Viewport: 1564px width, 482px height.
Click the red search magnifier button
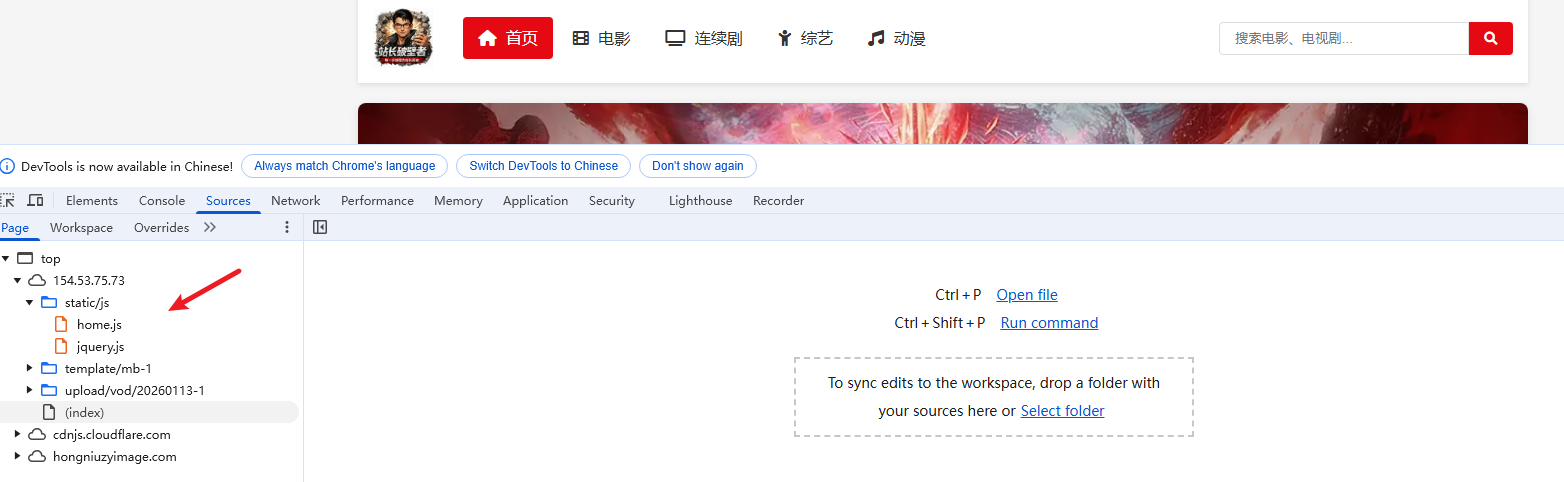click(x=1490, y=39)
